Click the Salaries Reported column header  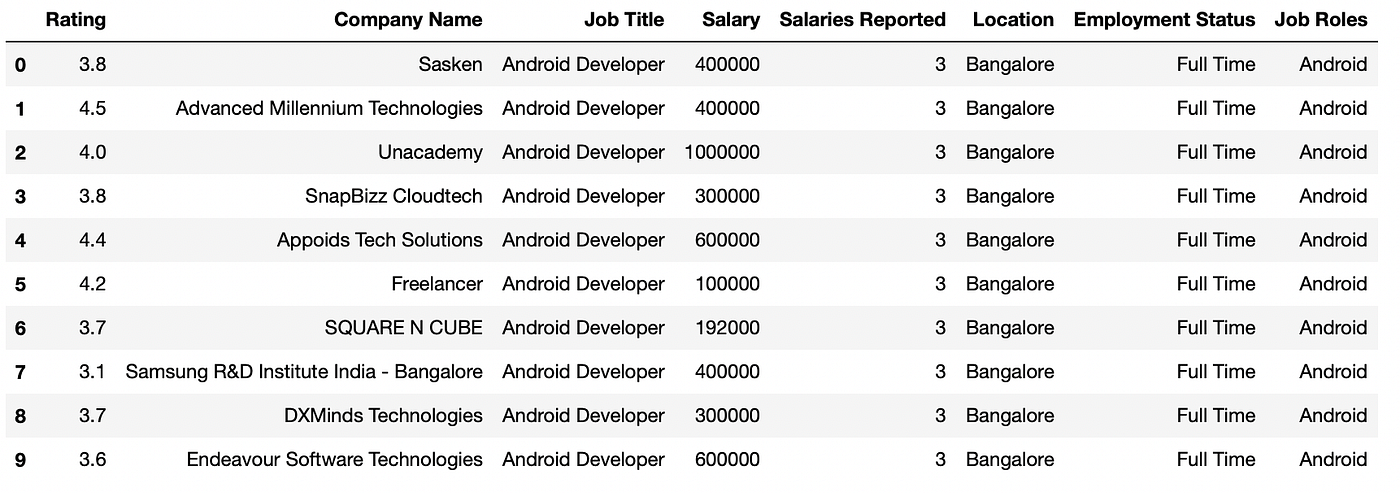coord(862,20)
